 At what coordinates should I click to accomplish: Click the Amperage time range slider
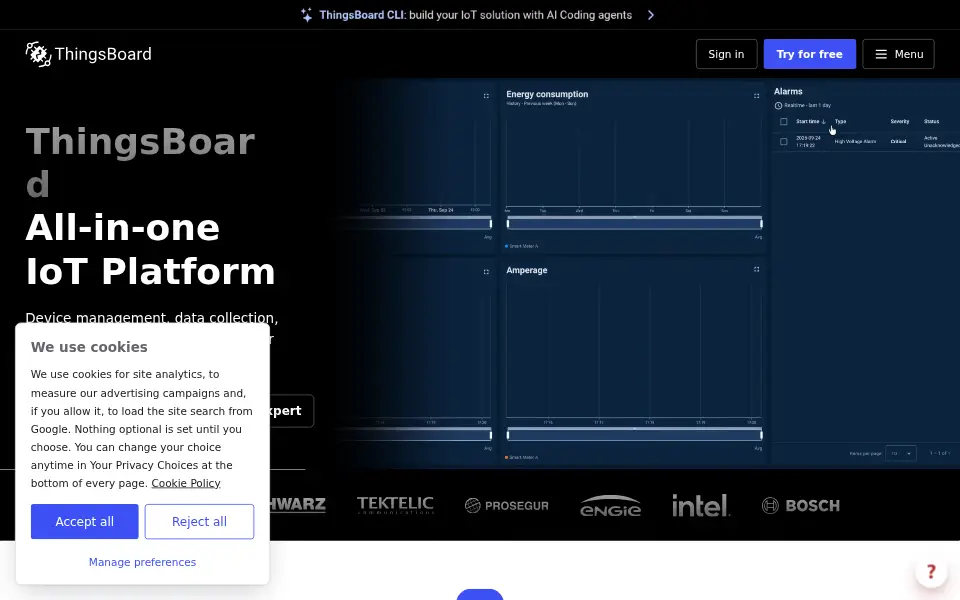634,435
